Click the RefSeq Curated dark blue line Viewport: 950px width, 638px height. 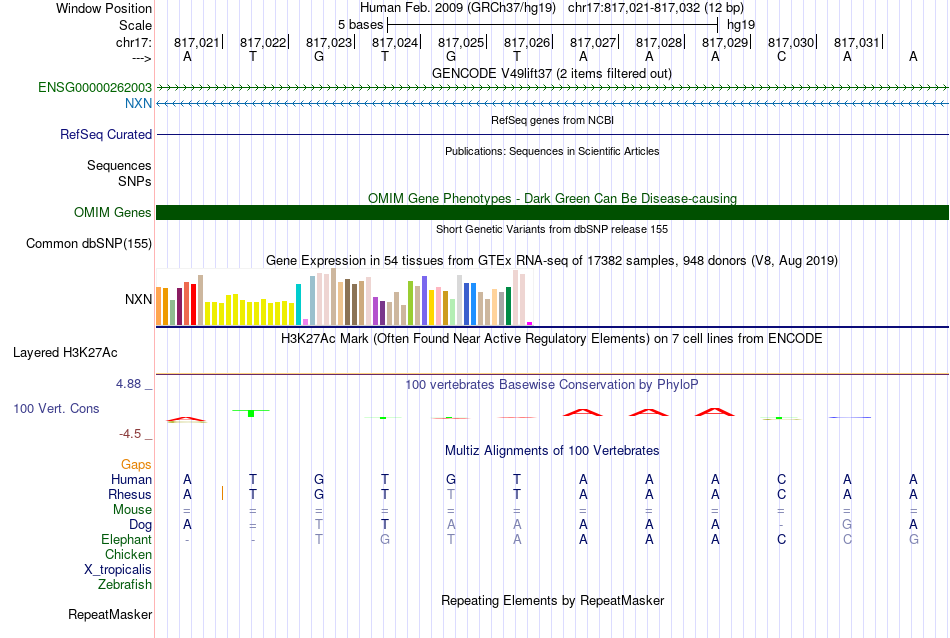[552, 135]
